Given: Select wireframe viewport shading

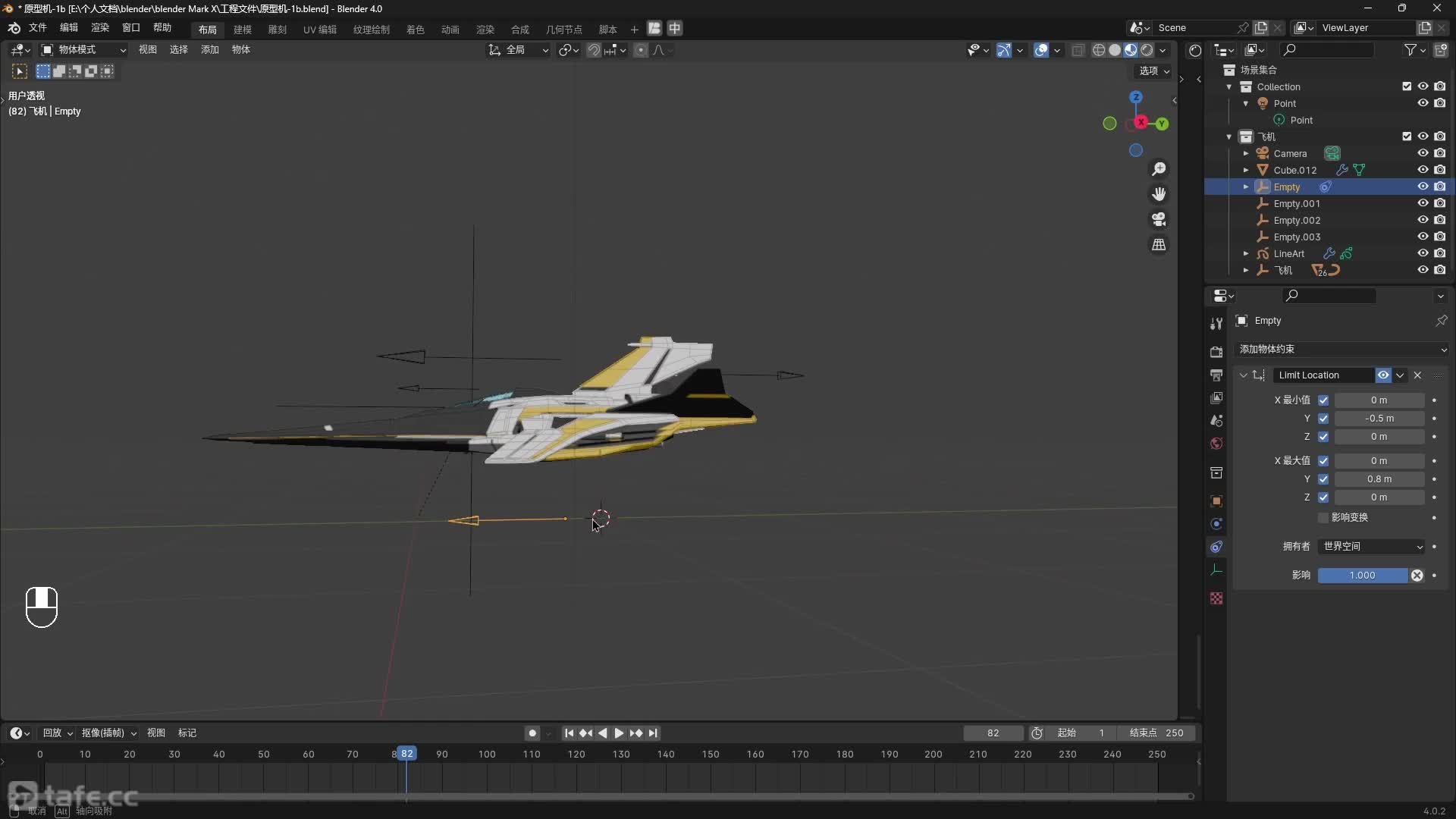Looking at the screenshot, I should [1098, 50].
